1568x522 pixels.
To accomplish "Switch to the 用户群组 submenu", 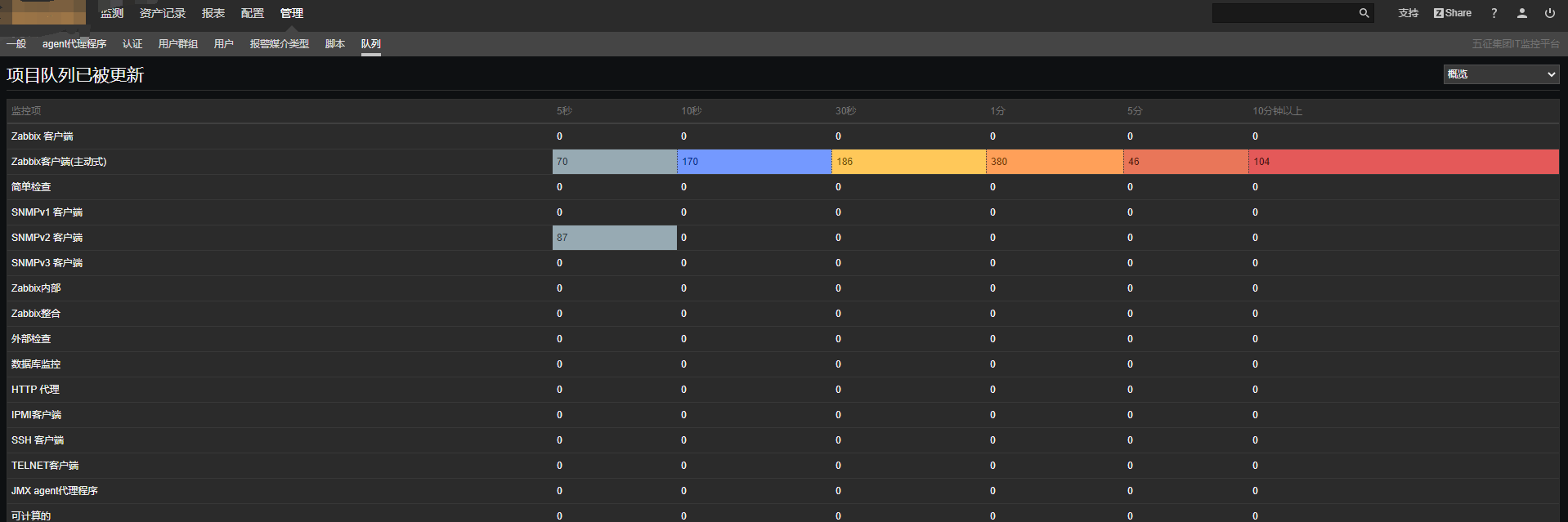I will [178, 44].
